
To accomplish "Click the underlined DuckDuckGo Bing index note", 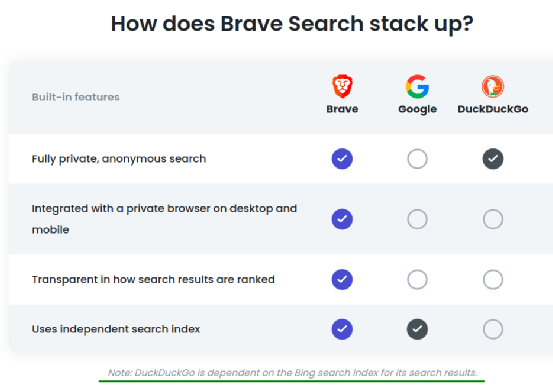I will [x=292, y=373].
